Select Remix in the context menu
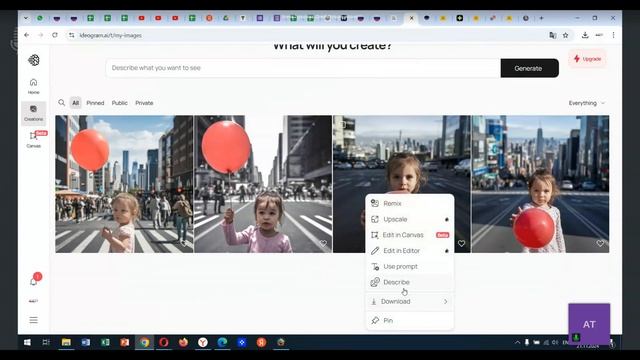This screenshot has width=640, height=360. [410, 203]
